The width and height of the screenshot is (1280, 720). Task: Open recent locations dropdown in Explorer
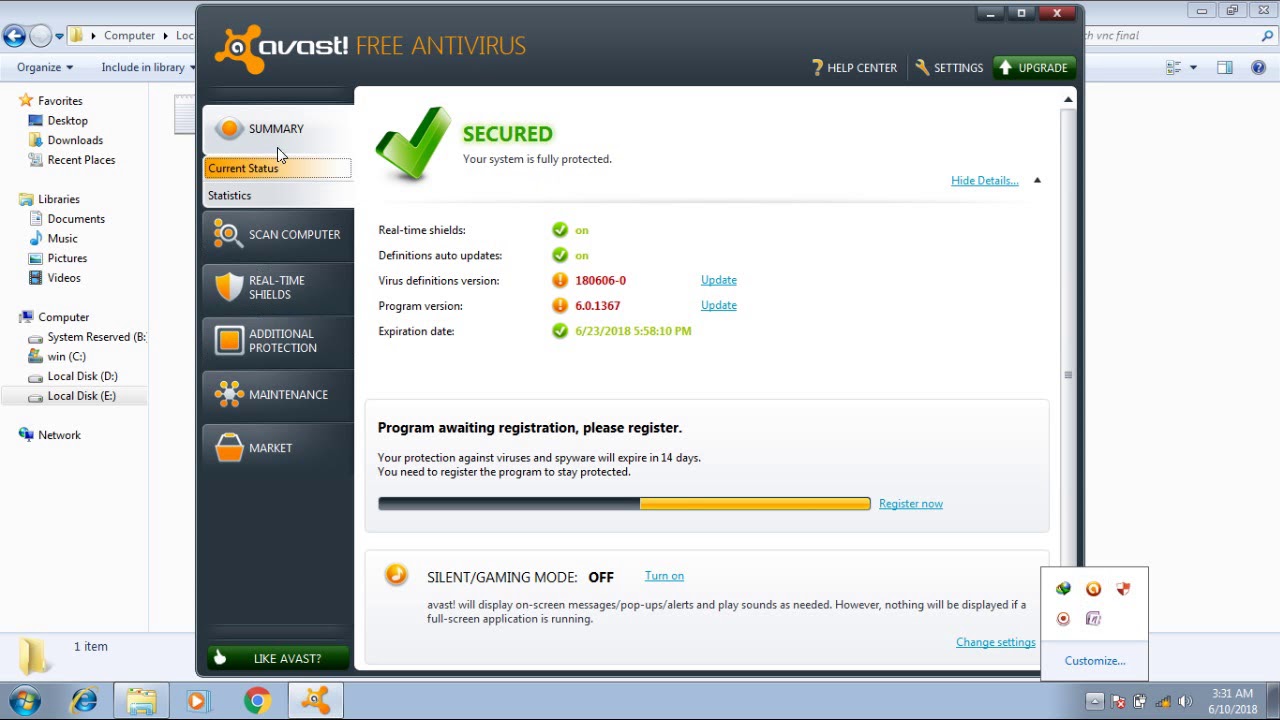(59, 36)
